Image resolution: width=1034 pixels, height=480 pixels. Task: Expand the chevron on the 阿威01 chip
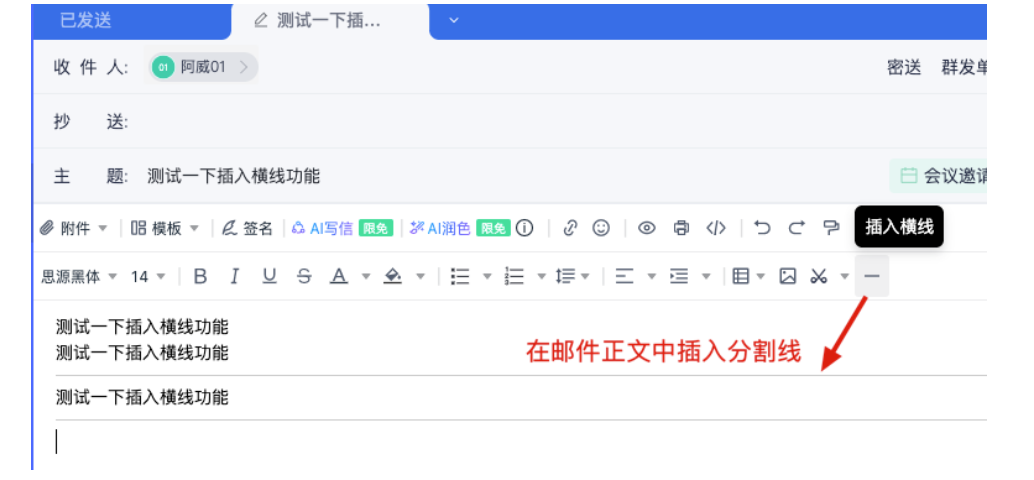pyautogui.click(x=243, y=67)
